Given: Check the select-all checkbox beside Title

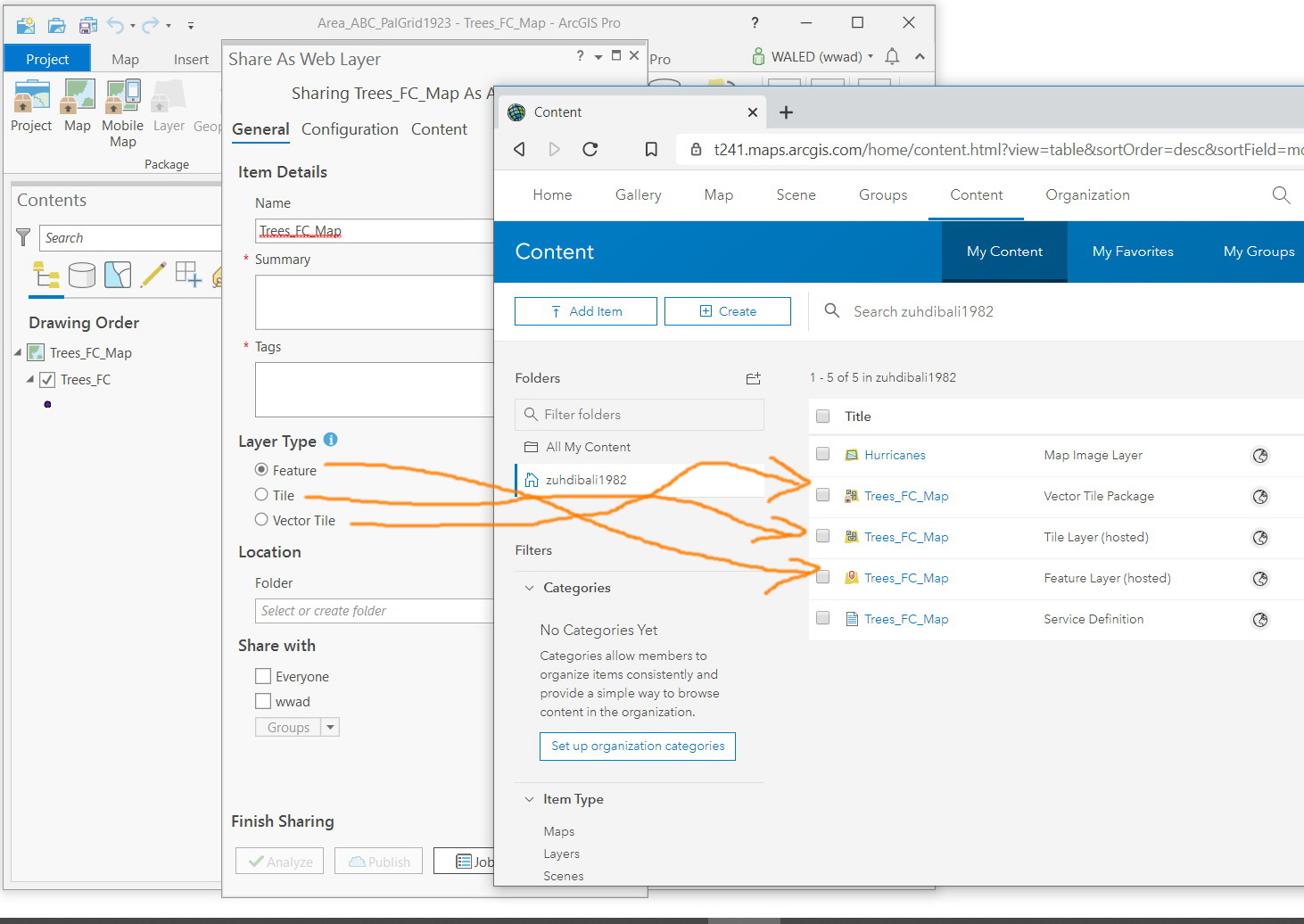Looking at the screenshot, I should 823,417.
